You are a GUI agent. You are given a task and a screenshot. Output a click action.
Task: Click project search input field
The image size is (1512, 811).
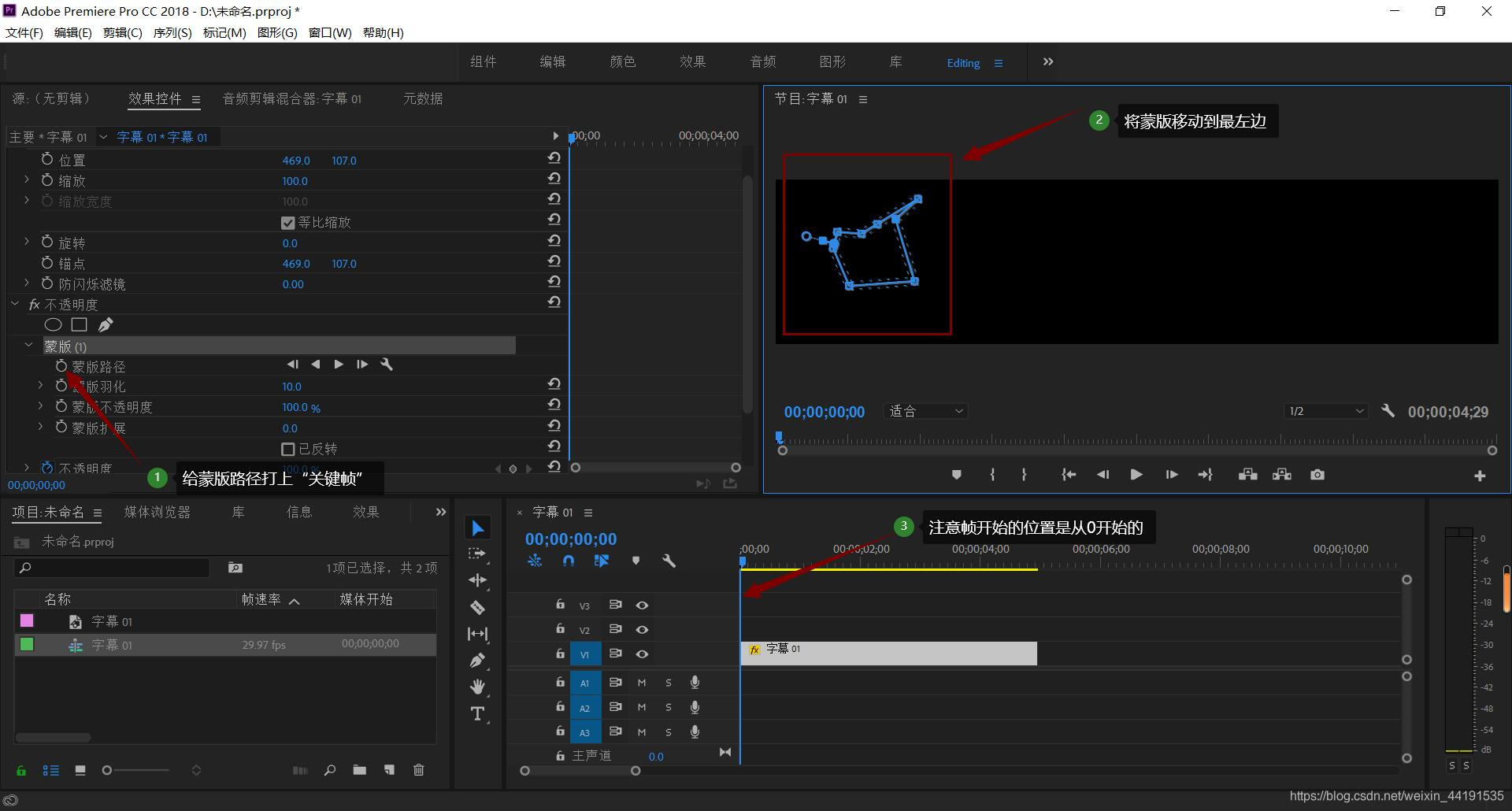pos(113,568)
